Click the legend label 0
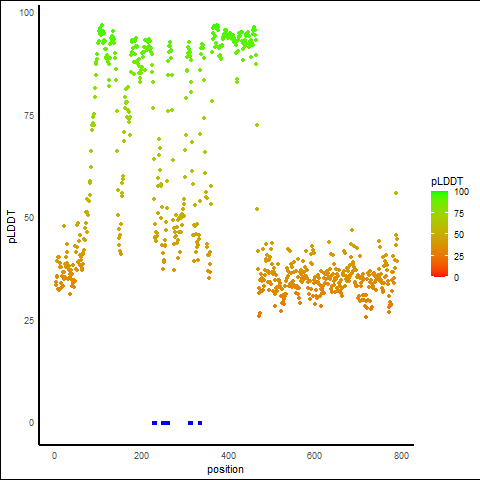This screenshot has width=480, height=480. pyautogui.click(x=456, y=278)
